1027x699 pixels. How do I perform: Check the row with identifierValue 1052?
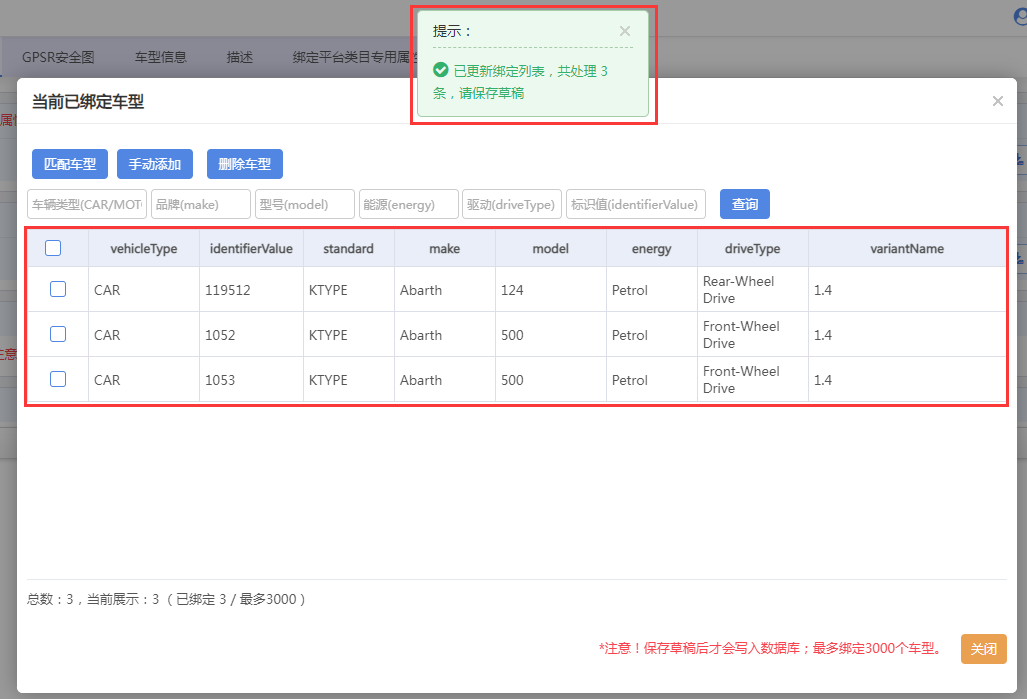click(58, 334)
